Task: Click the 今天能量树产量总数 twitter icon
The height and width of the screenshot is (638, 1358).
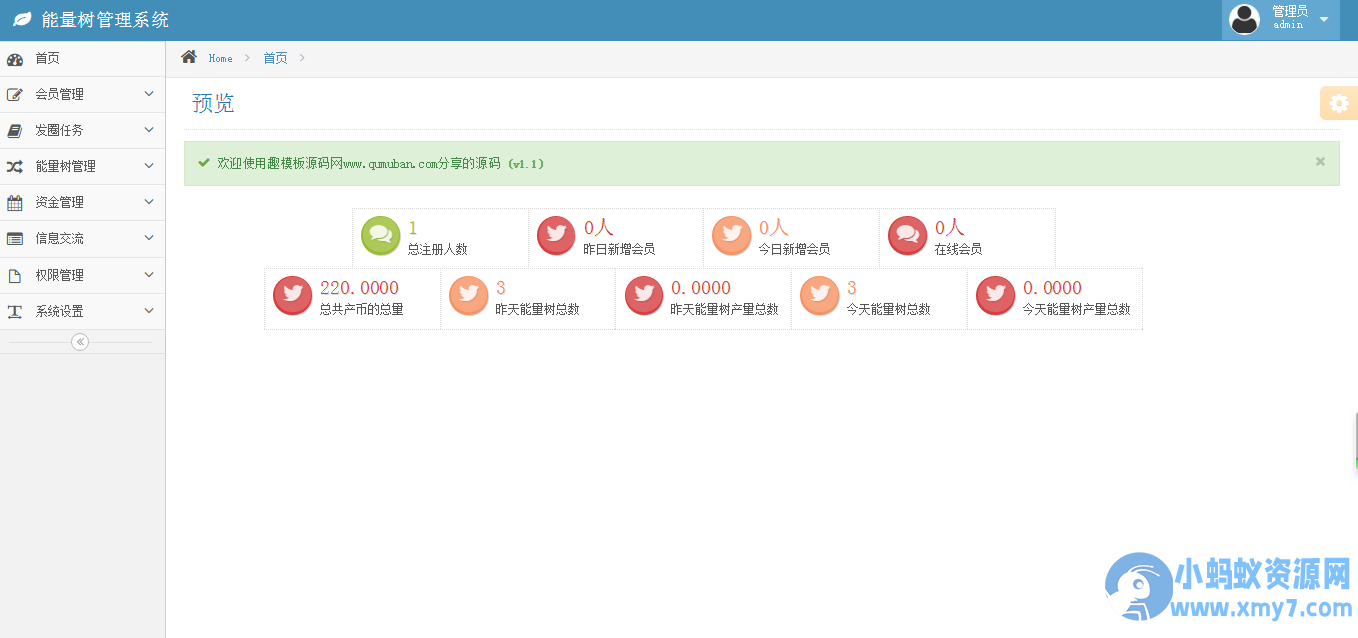Action: (x=995, y=296)
